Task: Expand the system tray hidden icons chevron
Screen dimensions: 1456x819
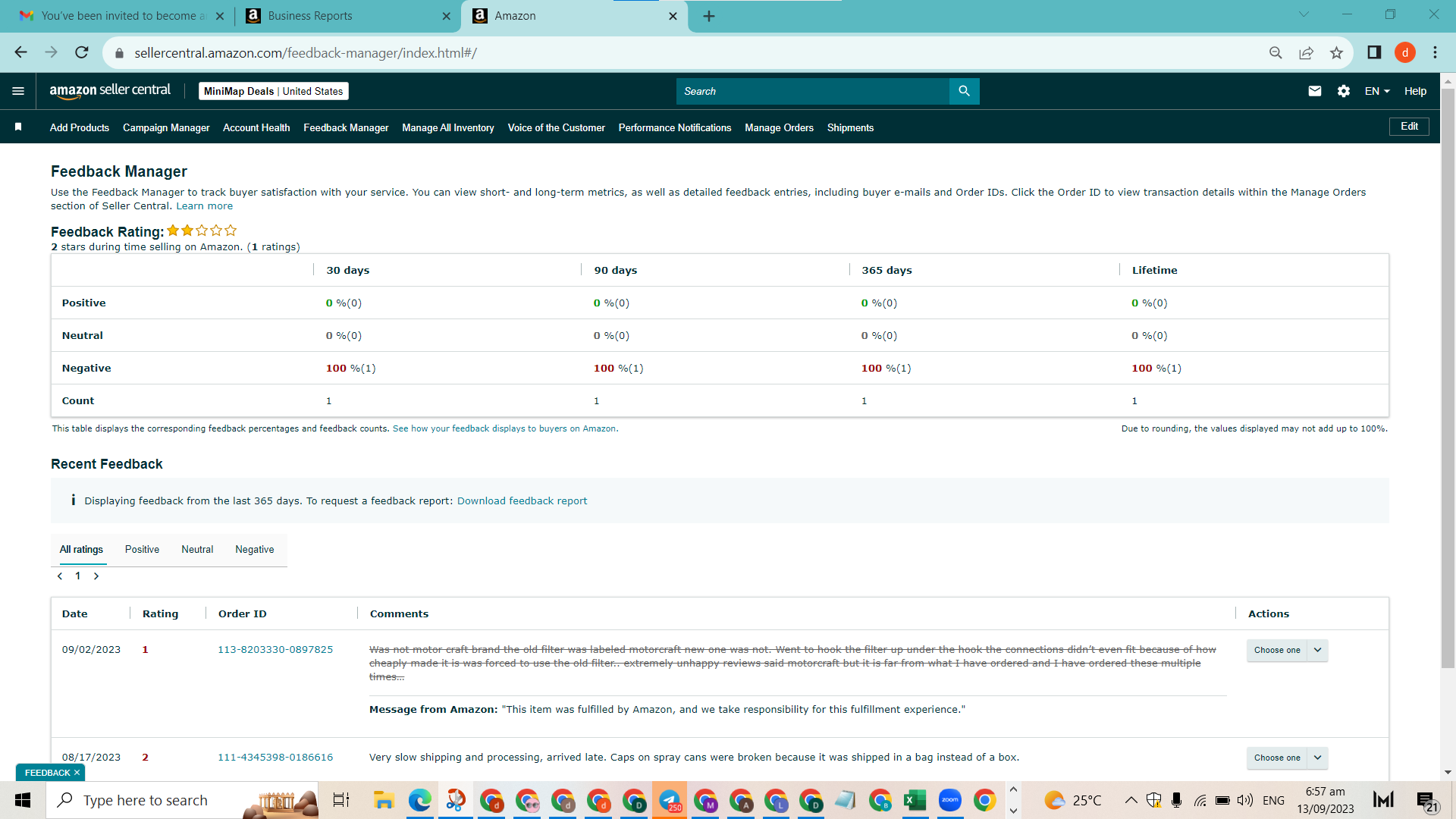Action: tap(1131, 800)
